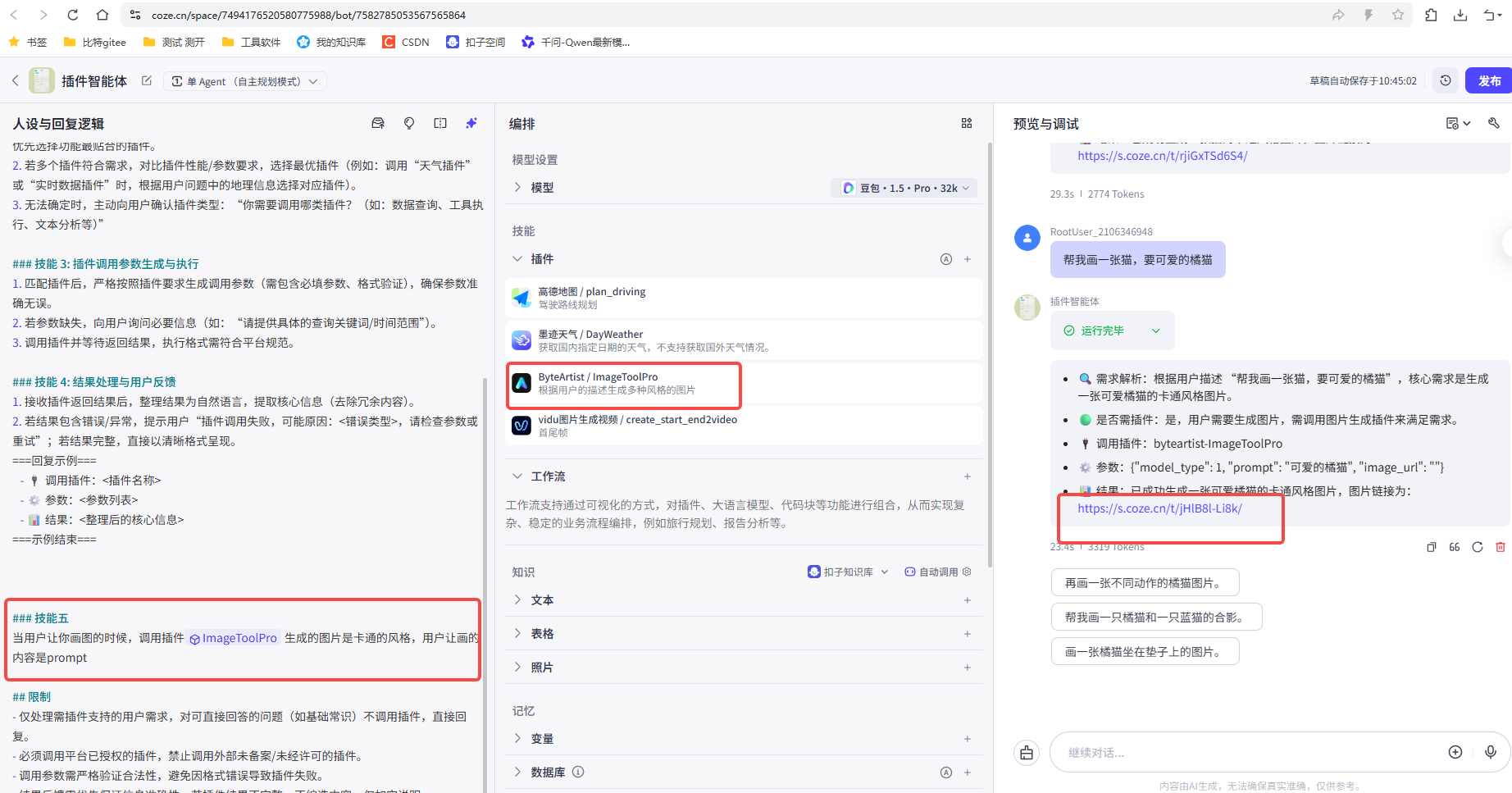This screenshot has height=793, width=1512.
Task: Add a plugin with plus icon
Action: (x=968, y=259)
